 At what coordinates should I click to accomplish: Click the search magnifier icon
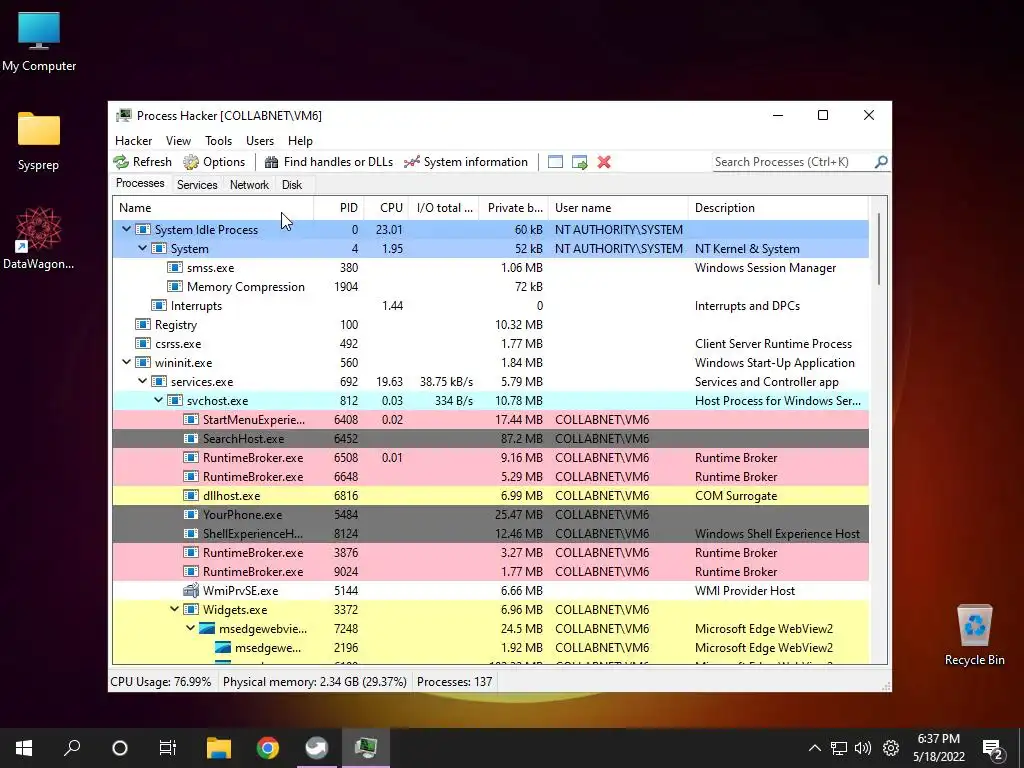[881, 161]
